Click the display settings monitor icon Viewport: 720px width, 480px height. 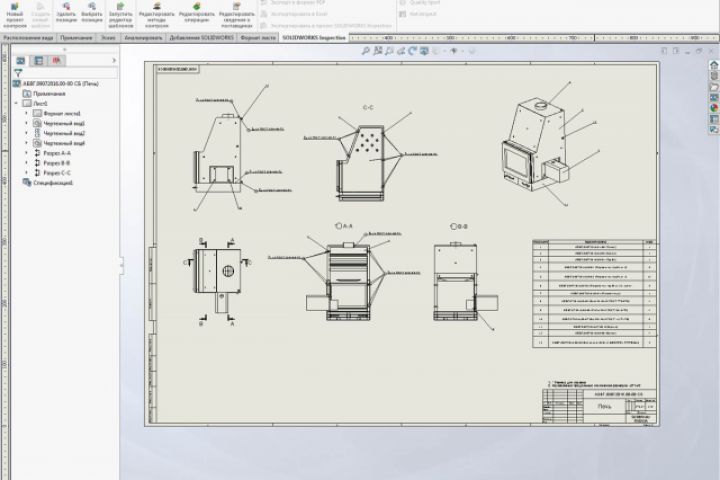pyautogui.click(x=424, y=51)
